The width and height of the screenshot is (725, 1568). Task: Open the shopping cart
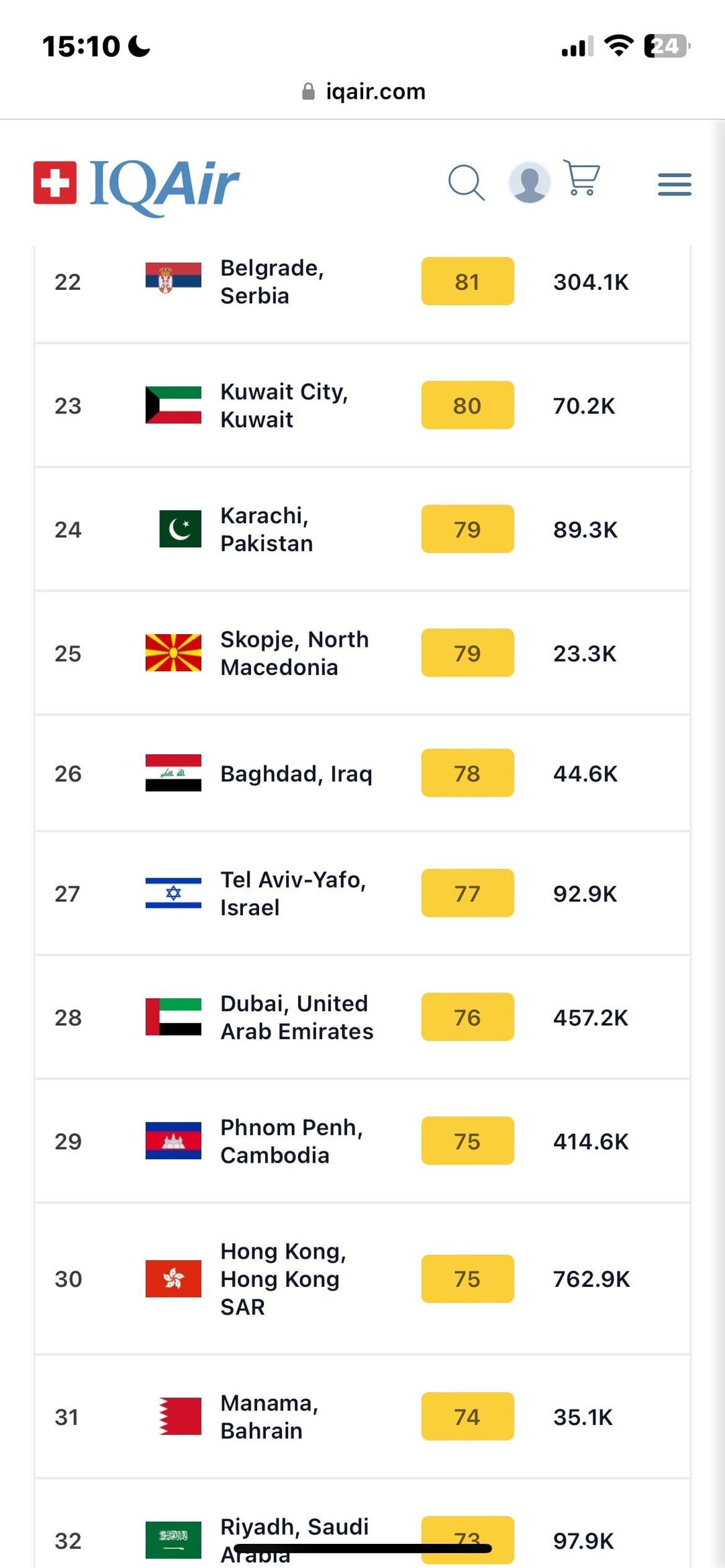[x=581, y=178]
